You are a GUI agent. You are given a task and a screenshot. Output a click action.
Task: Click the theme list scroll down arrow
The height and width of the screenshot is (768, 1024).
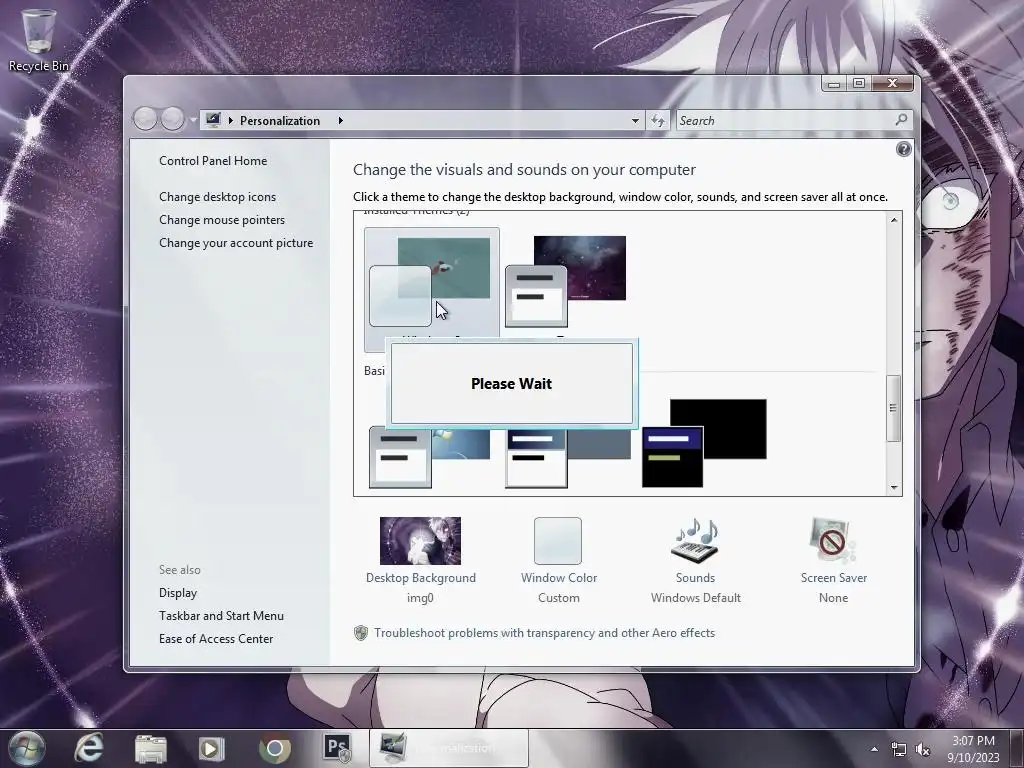coord(894,487)
